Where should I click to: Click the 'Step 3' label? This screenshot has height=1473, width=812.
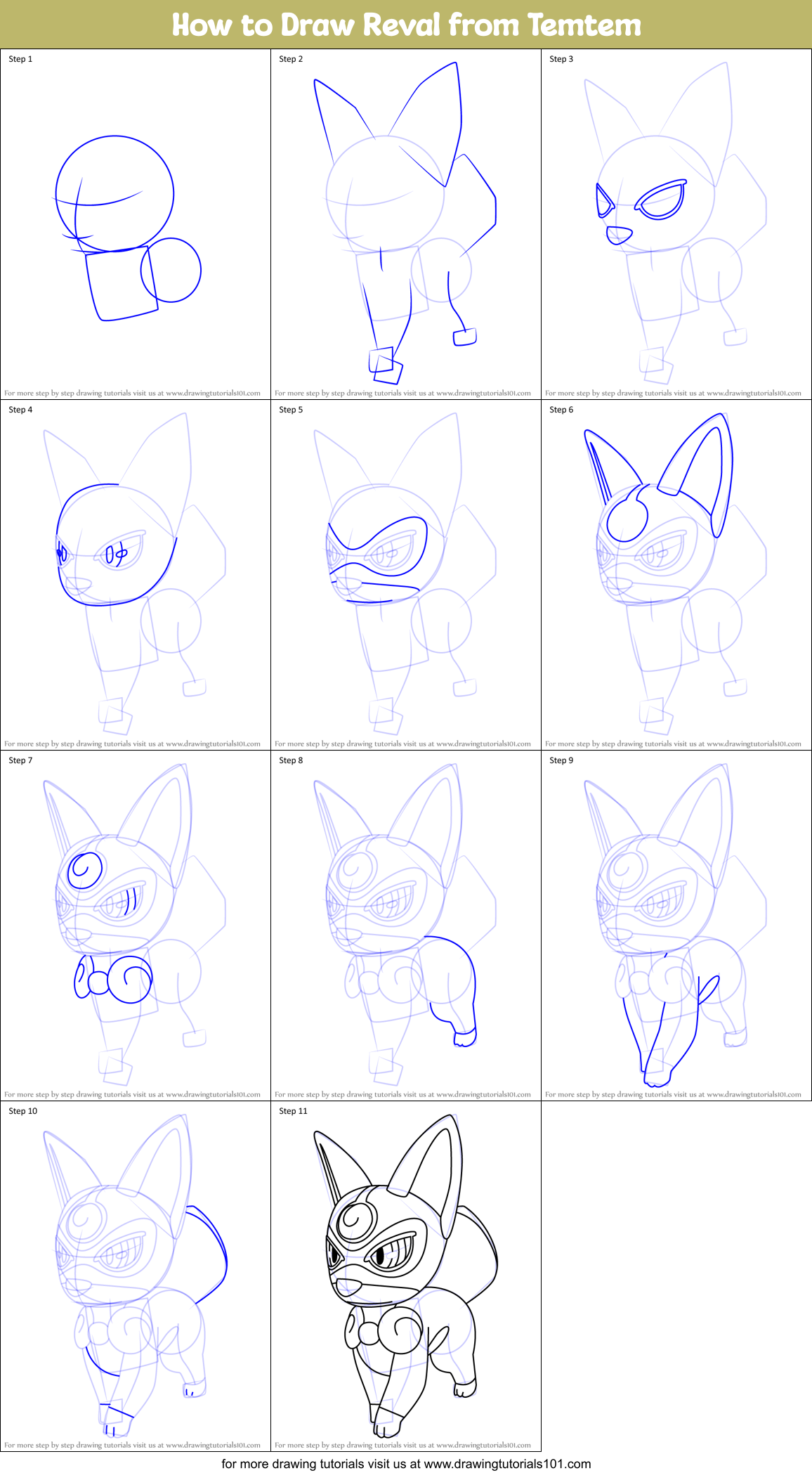tap(561, 59)
